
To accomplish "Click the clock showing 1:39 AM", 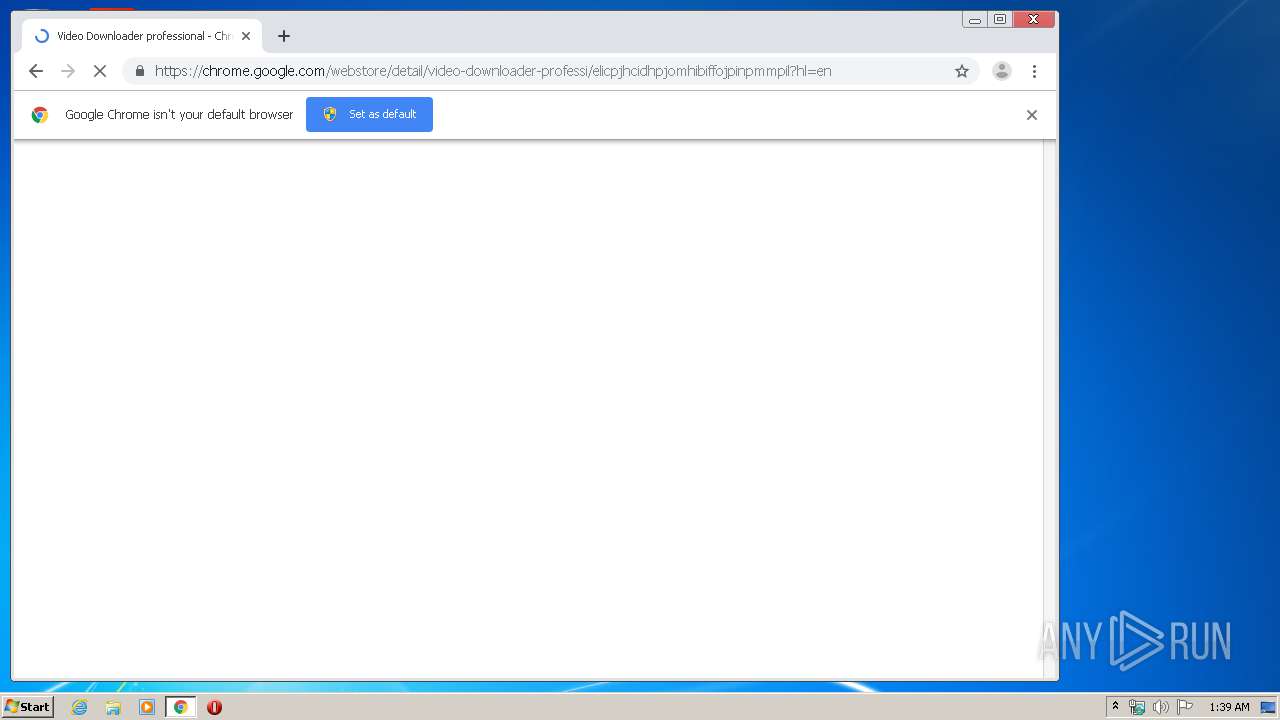I will tap(1229, 707).
